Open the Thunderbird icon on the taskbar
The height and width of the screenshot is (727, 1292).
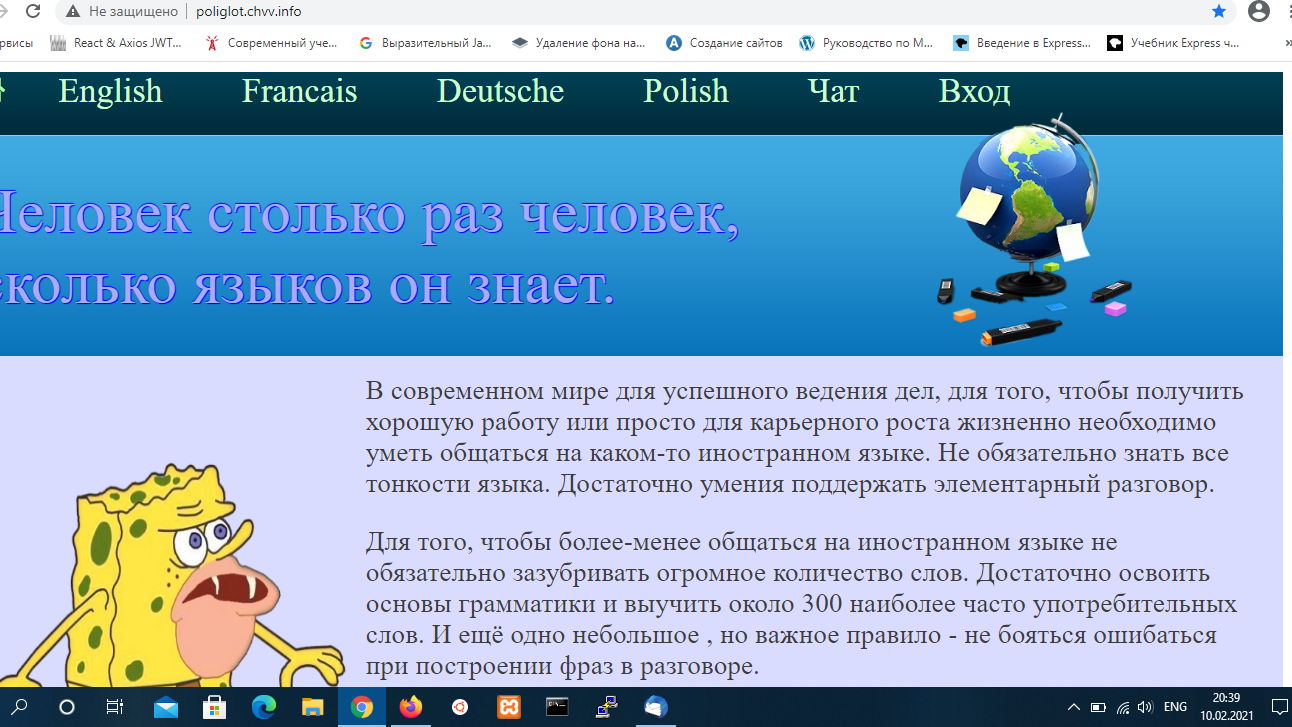tap(655, 707)
